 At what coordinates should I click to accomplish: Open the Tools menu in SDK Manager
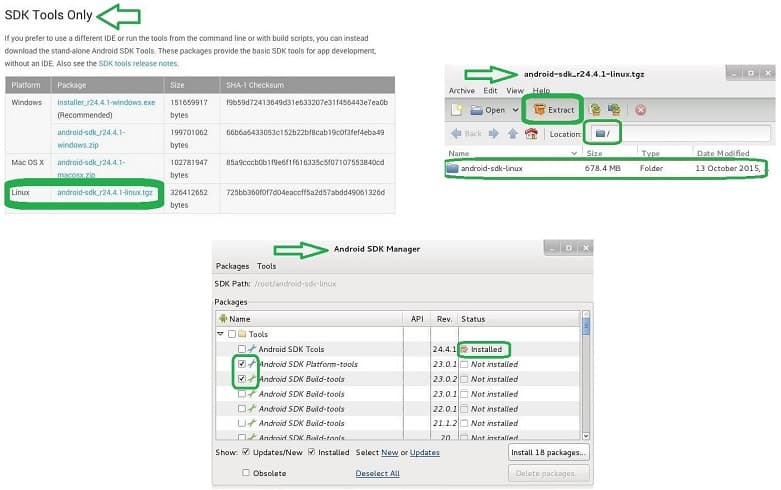click(266, 266)
